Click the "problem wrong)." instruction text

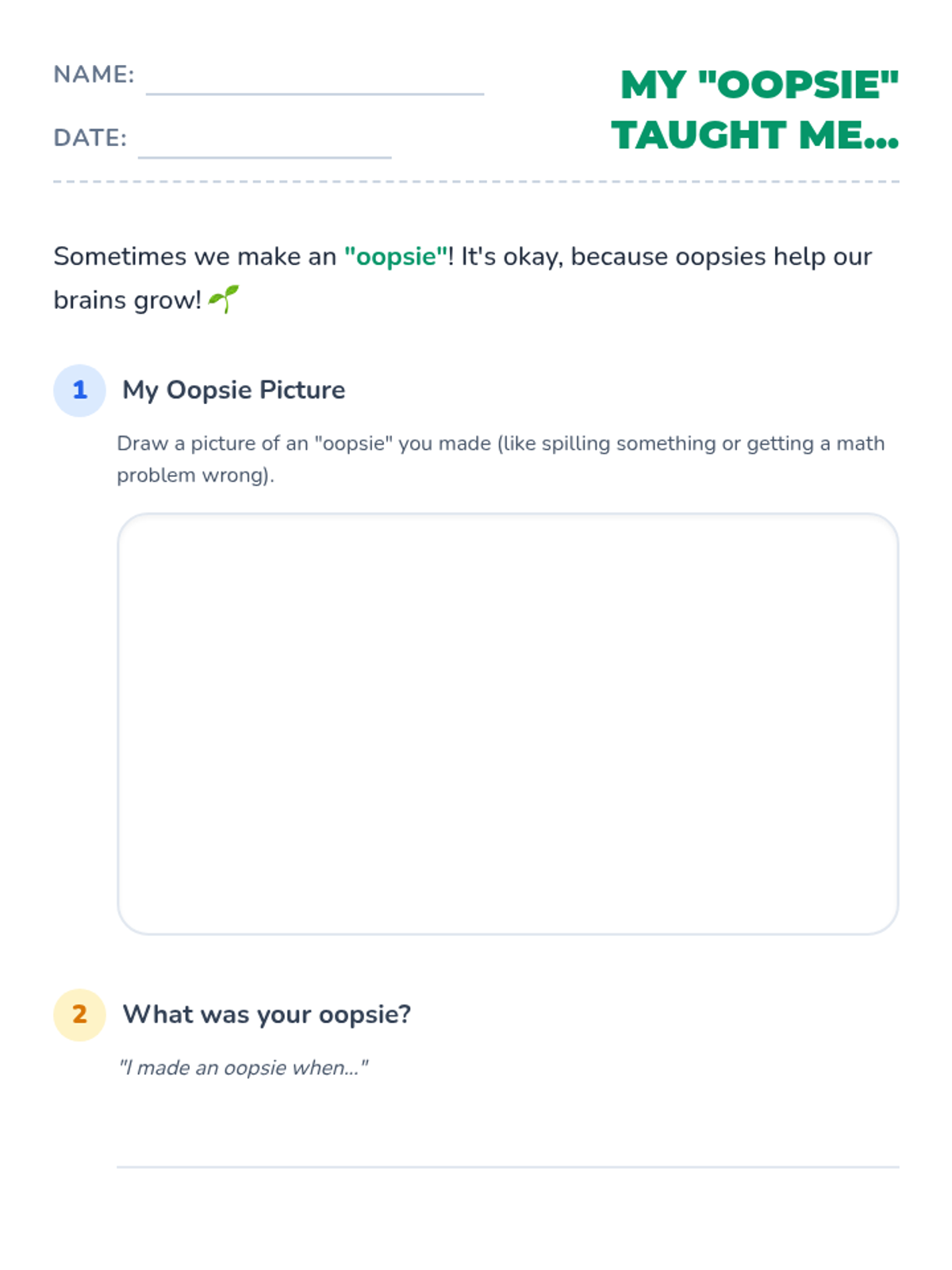(195, 475)
